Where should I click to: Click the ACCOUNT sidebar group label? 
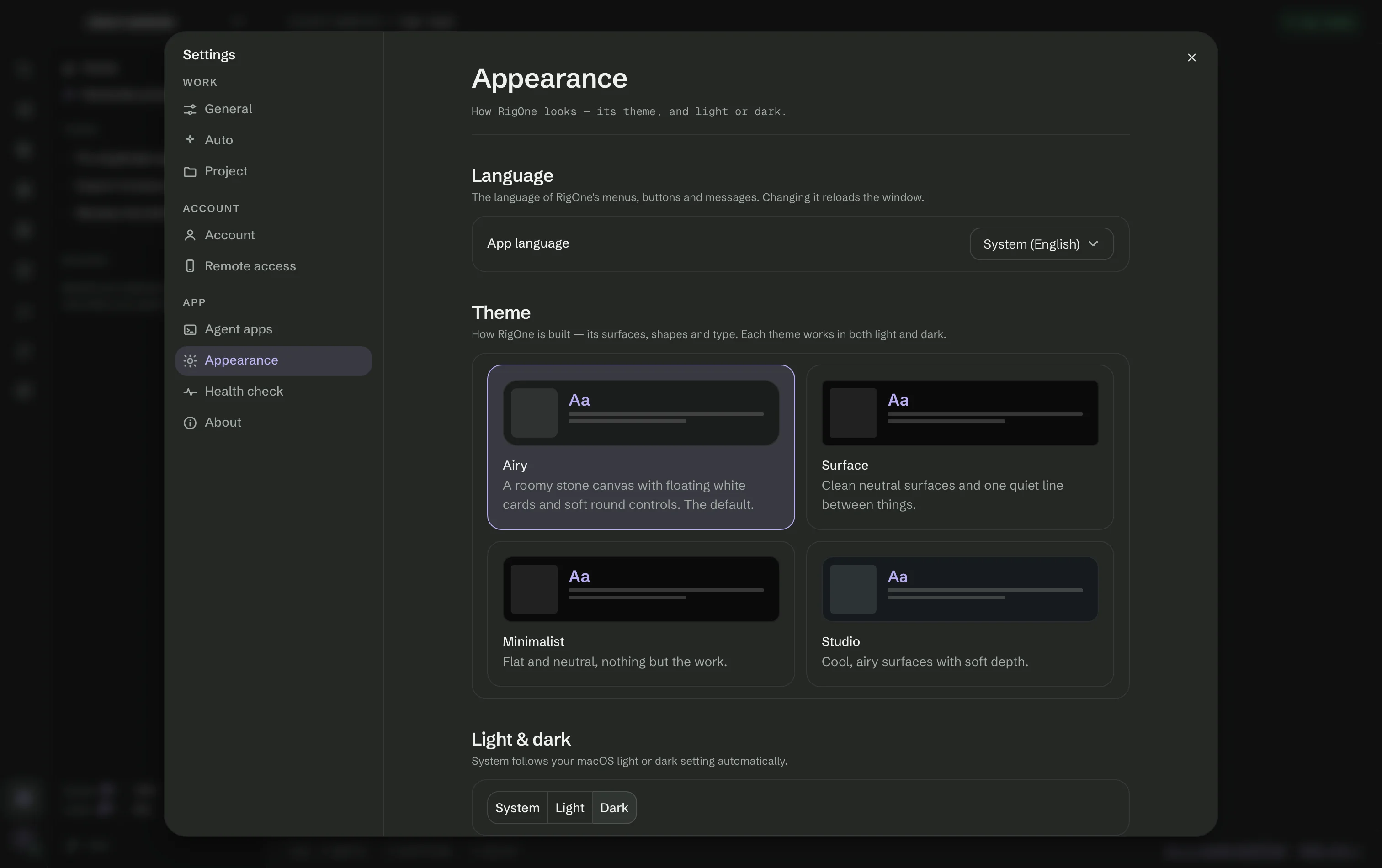click(211, 209)
